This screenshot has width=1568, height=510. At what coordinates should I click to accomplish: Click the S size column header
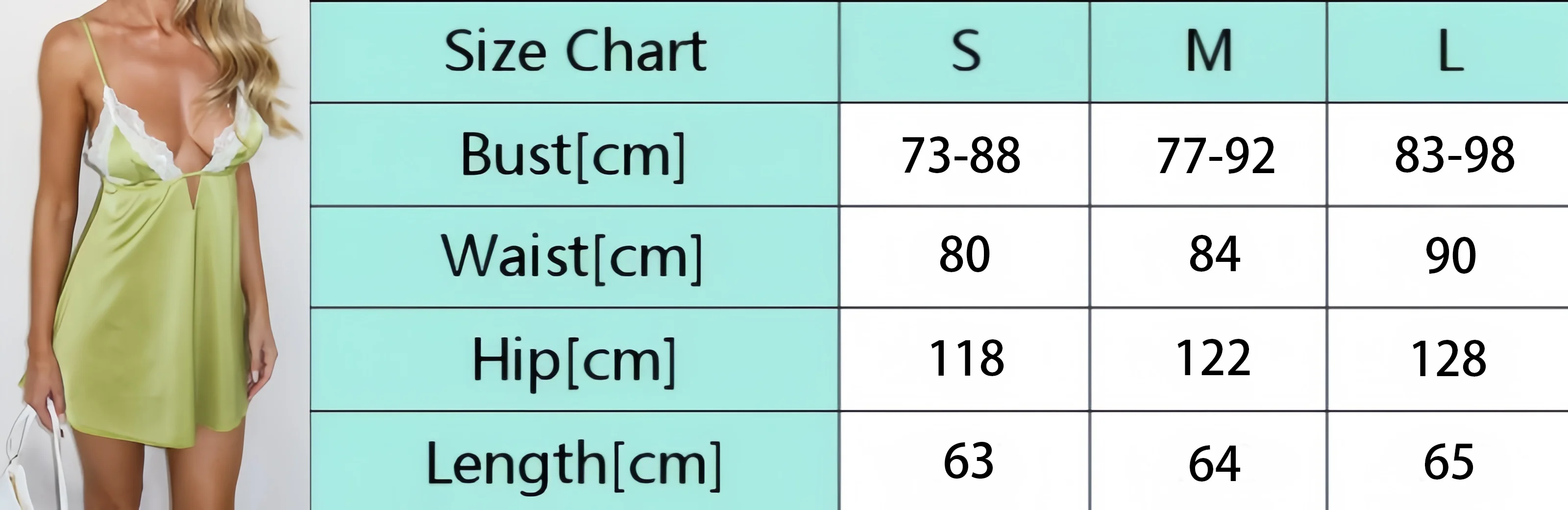964,51
